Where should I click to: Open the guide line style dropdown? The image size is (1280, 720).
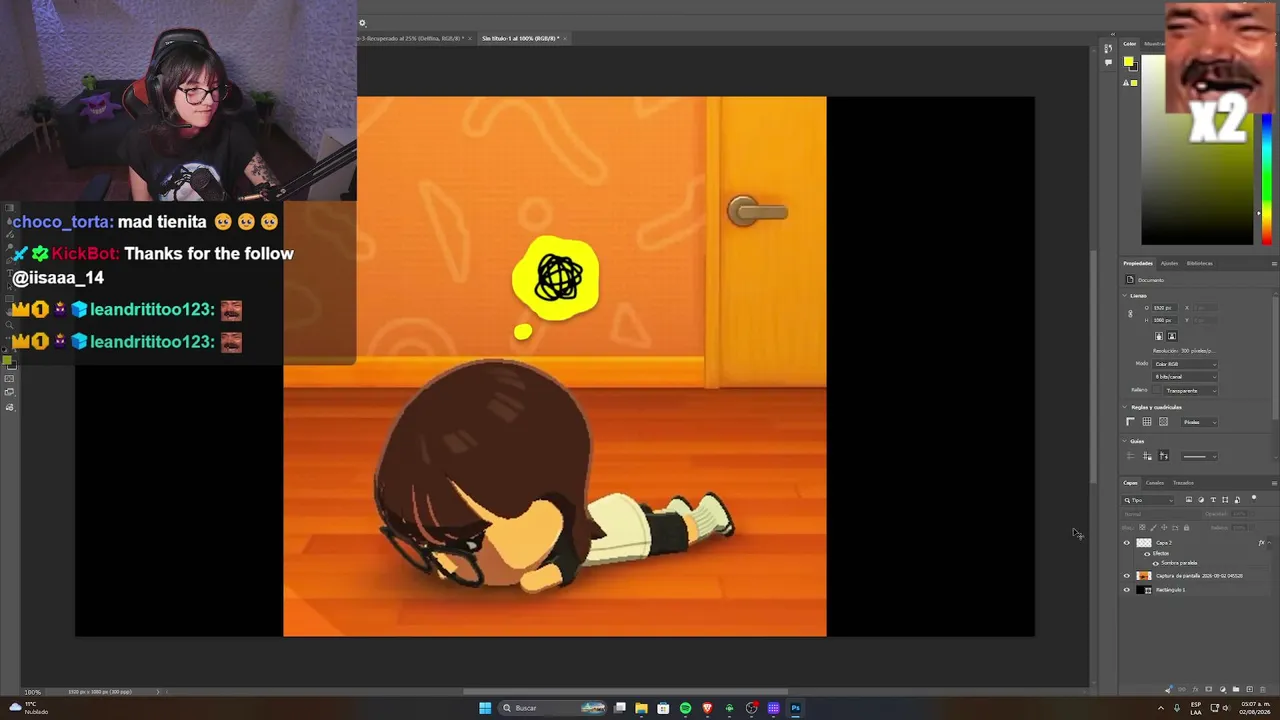[1199, 457]
